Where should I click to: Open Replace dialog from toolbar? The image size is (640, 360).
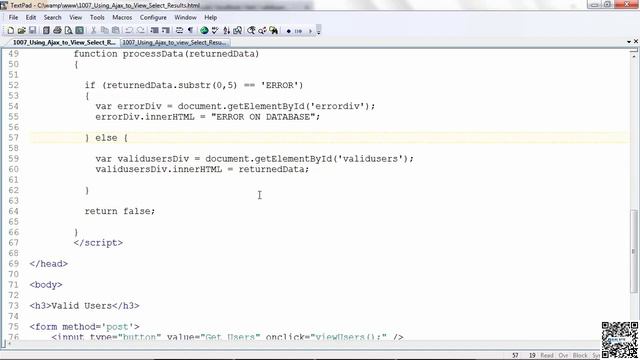tap(262, 31)
